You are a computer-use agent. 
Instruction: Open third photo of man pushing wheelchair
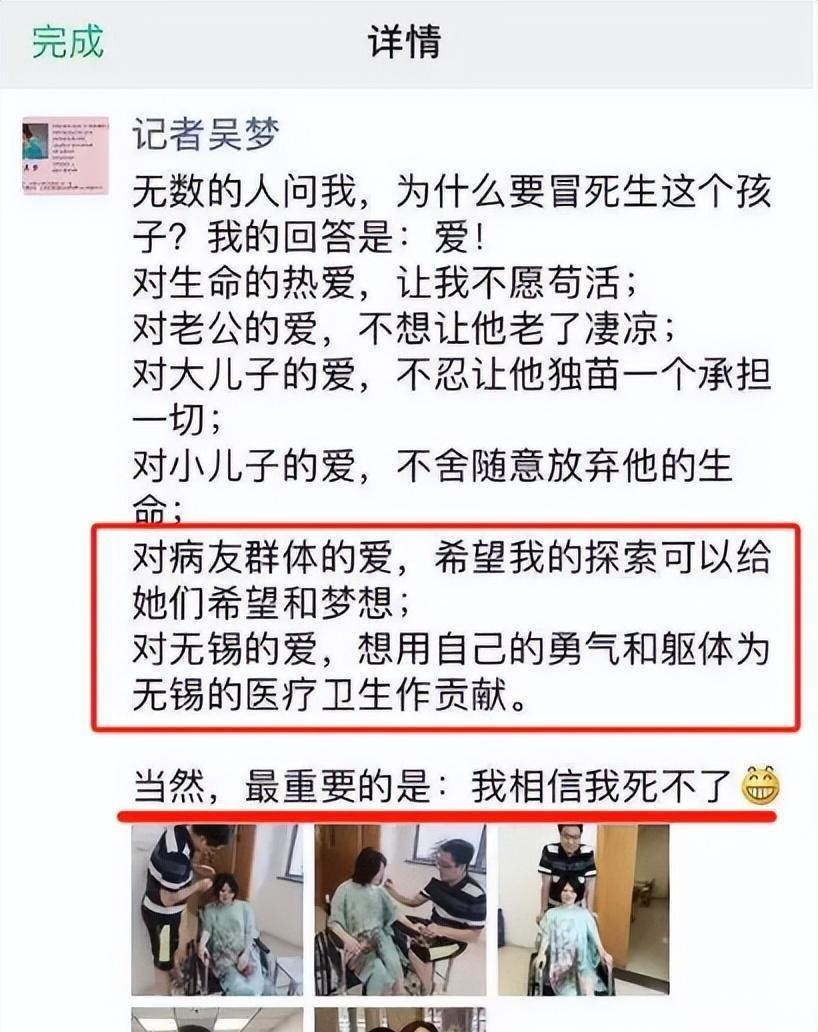tap(583, 910)
